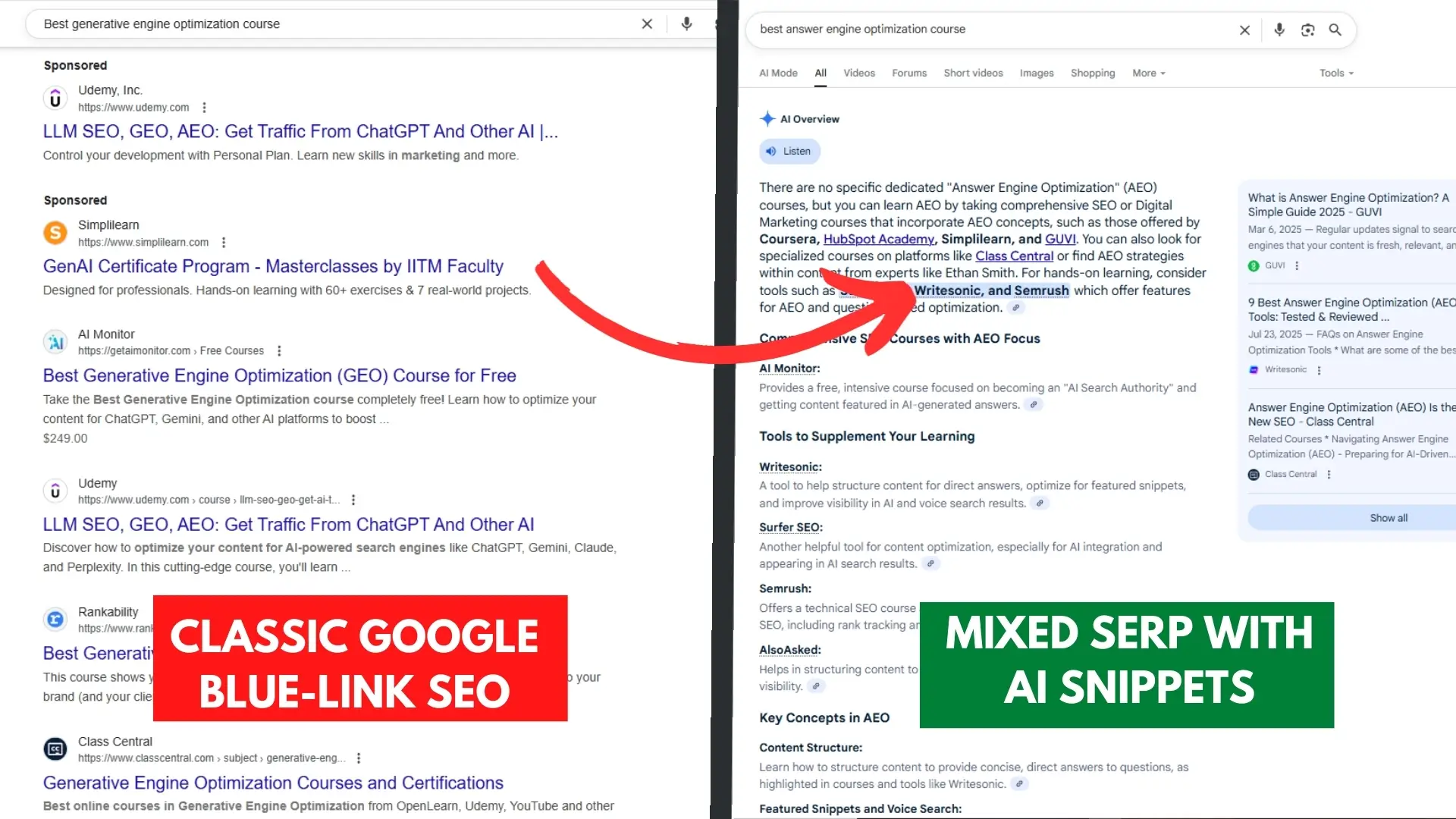Click the Show all button in the citations panel
The width and height of the screenshot is (1456, 819).
(1388, 517)
